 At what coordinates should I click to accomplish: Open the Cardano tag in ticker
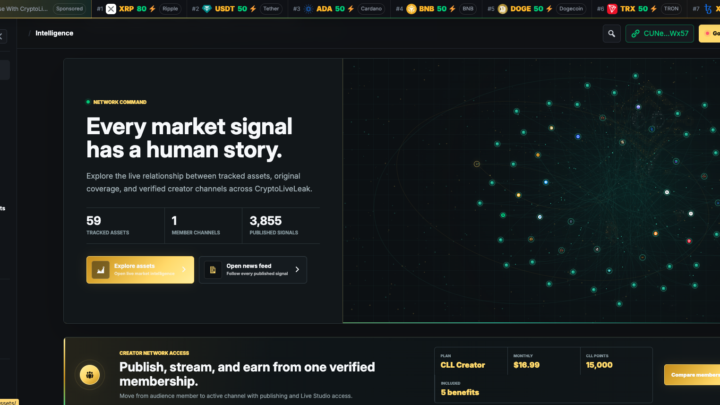[371, 9]
